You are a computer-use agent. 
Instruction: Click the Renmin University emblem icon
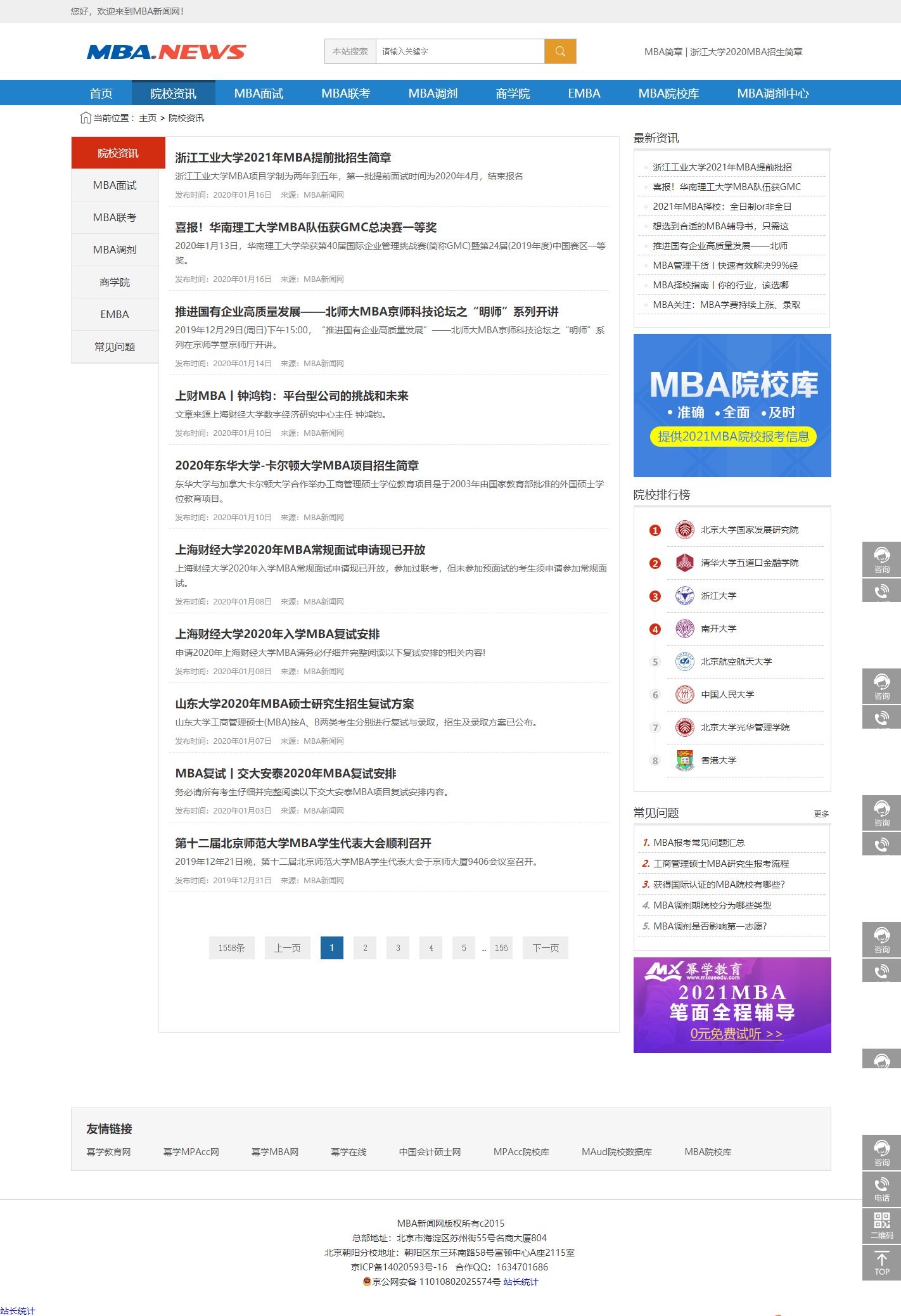point(684,694)
